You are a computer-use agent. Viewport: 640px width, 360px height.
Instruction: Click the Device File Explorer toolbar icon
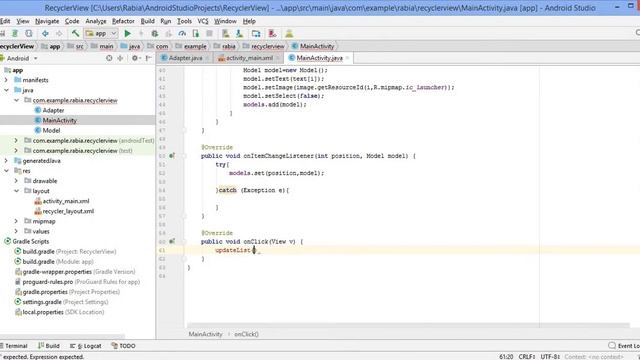coord(273,33)
